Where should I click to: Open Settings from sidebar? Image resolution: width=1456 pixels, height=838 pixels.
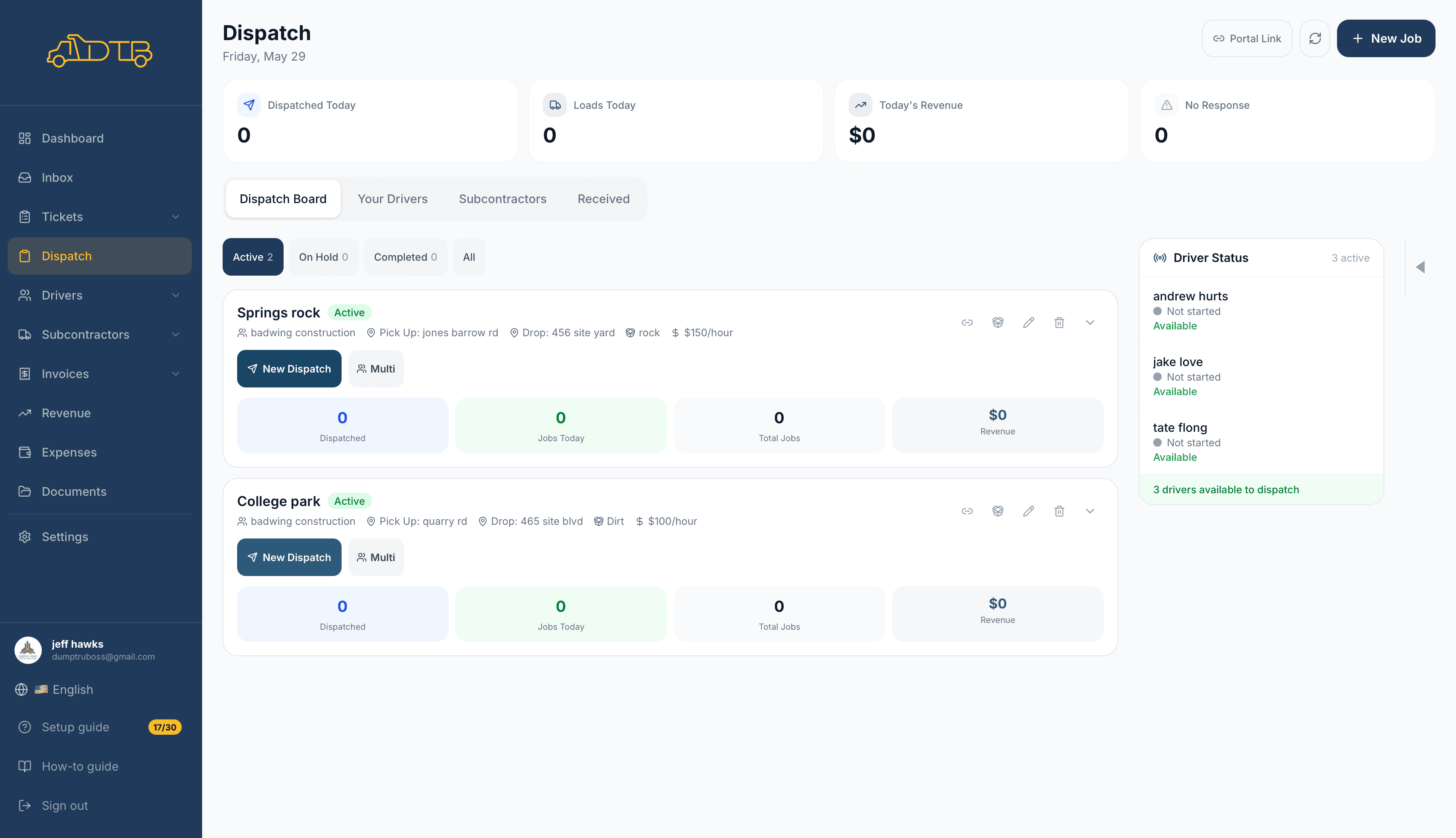coord(99,536)
